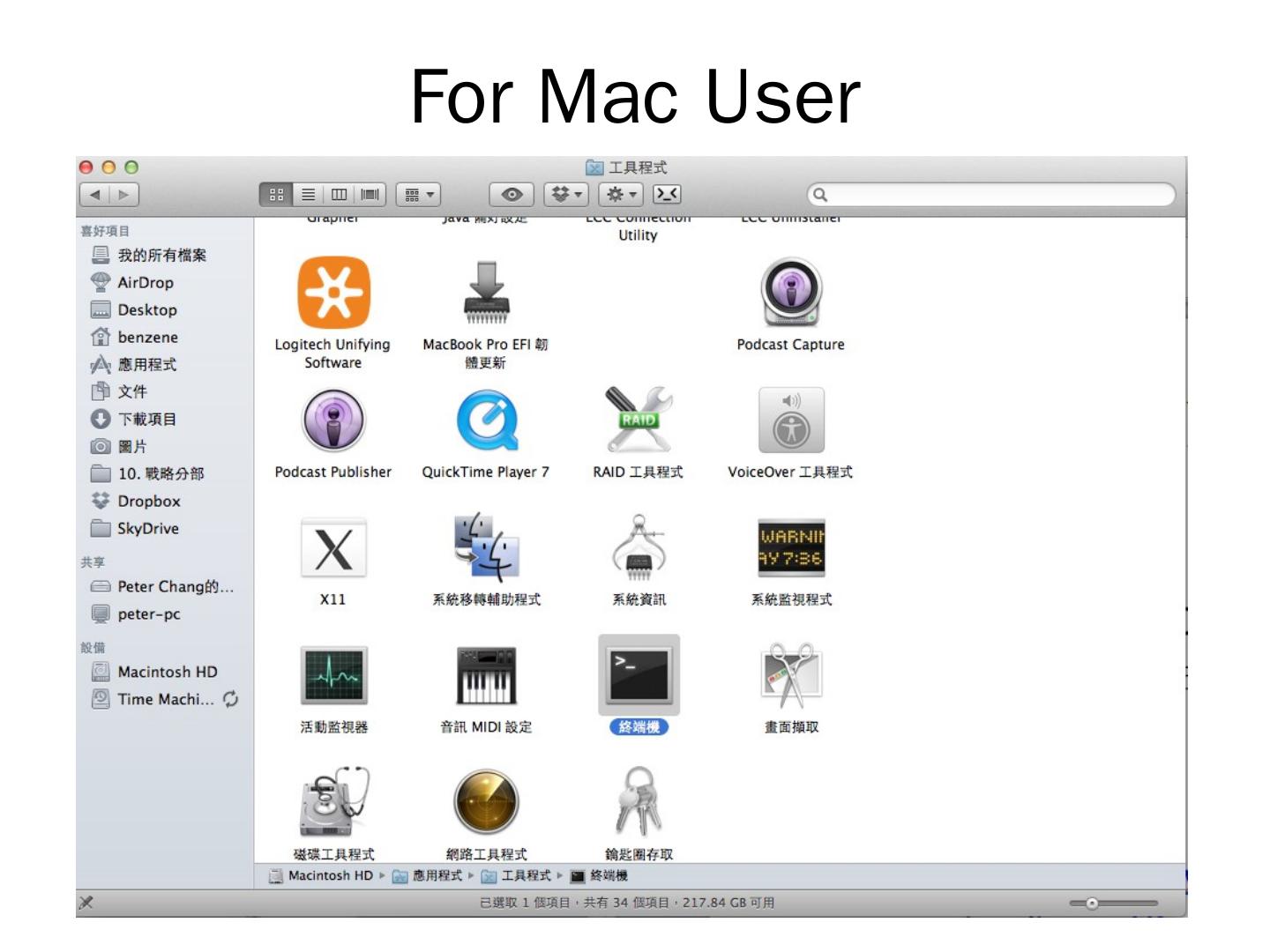Open the Podcast Capture app icon

click(x=791, y=293)
